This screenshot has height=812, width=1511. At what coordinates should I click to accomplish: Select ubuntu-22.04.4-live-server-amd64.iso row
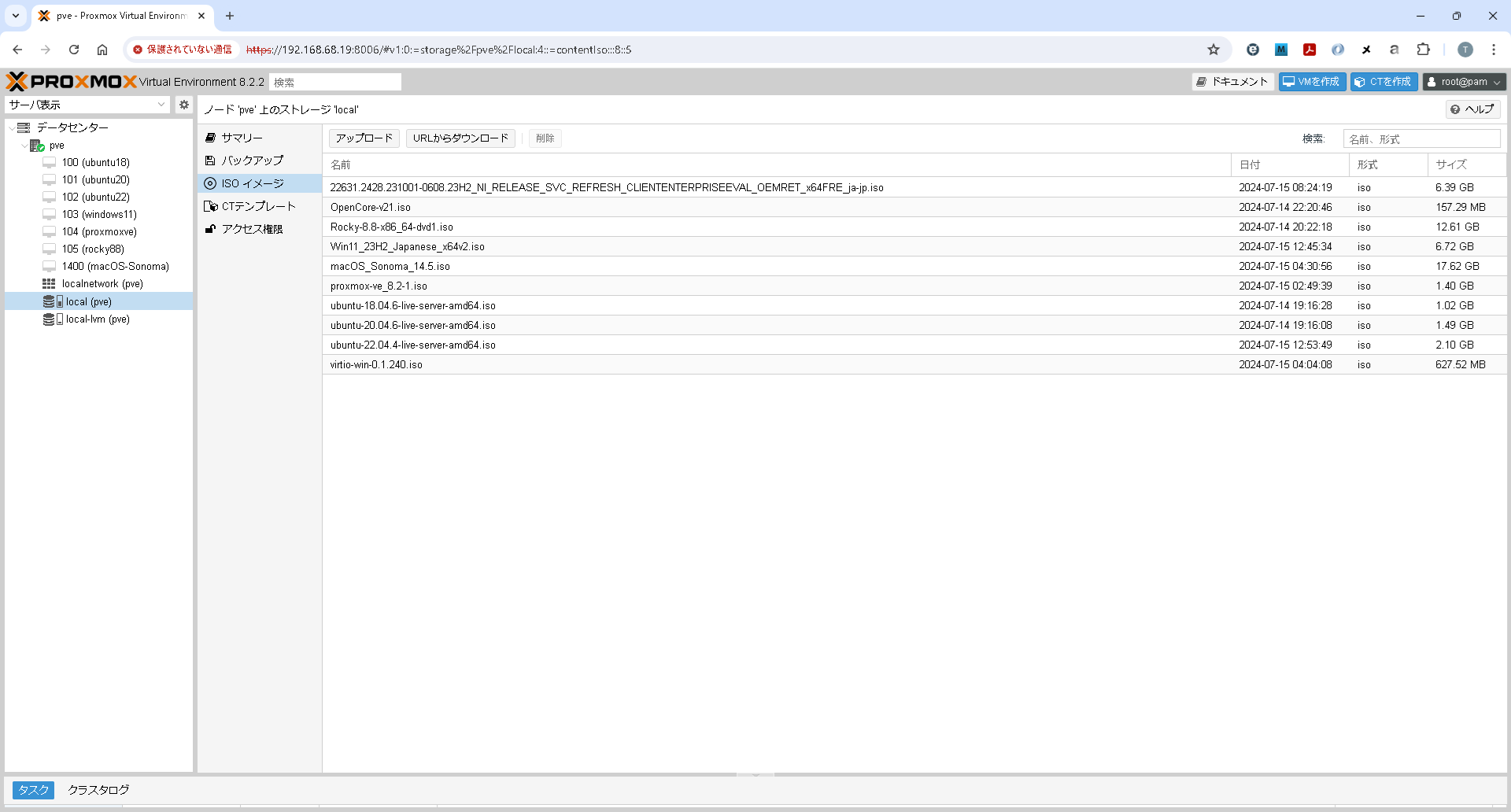click(x=914, y=345)
